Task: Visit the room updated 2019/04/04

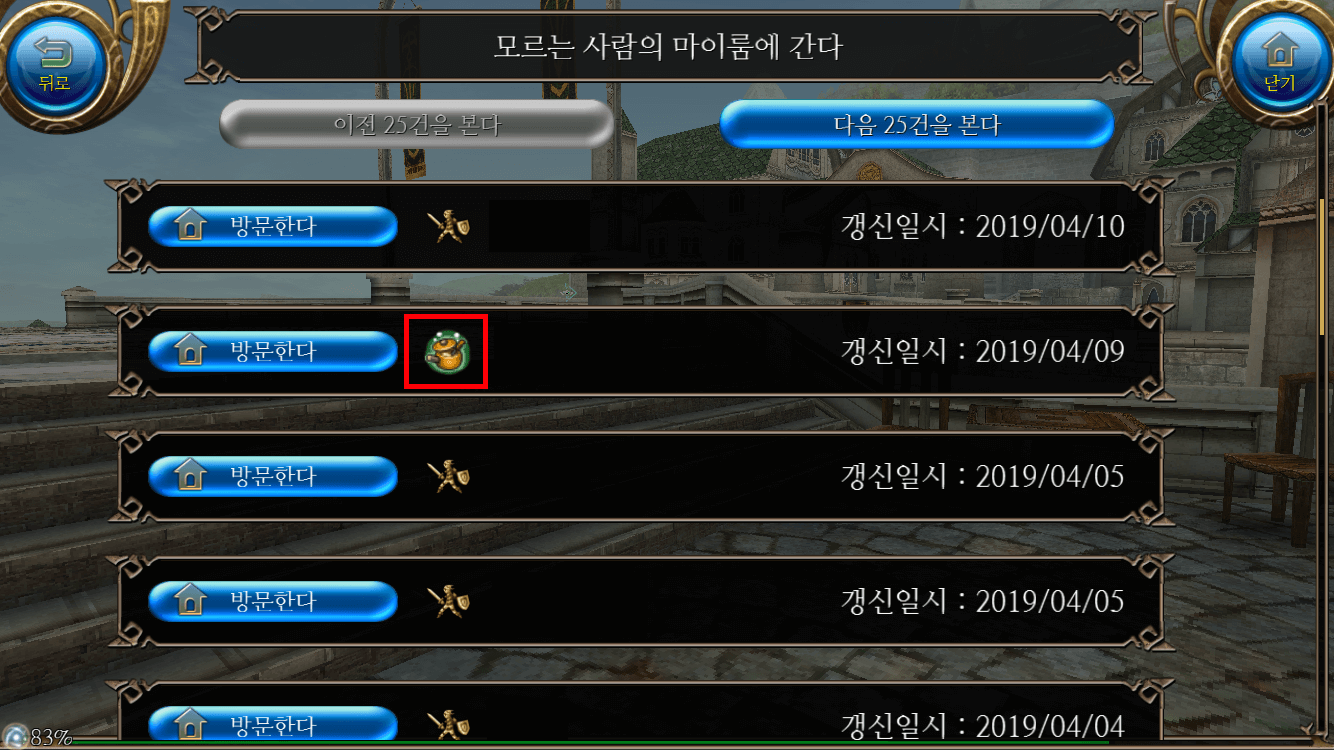Action: [273, 725]
